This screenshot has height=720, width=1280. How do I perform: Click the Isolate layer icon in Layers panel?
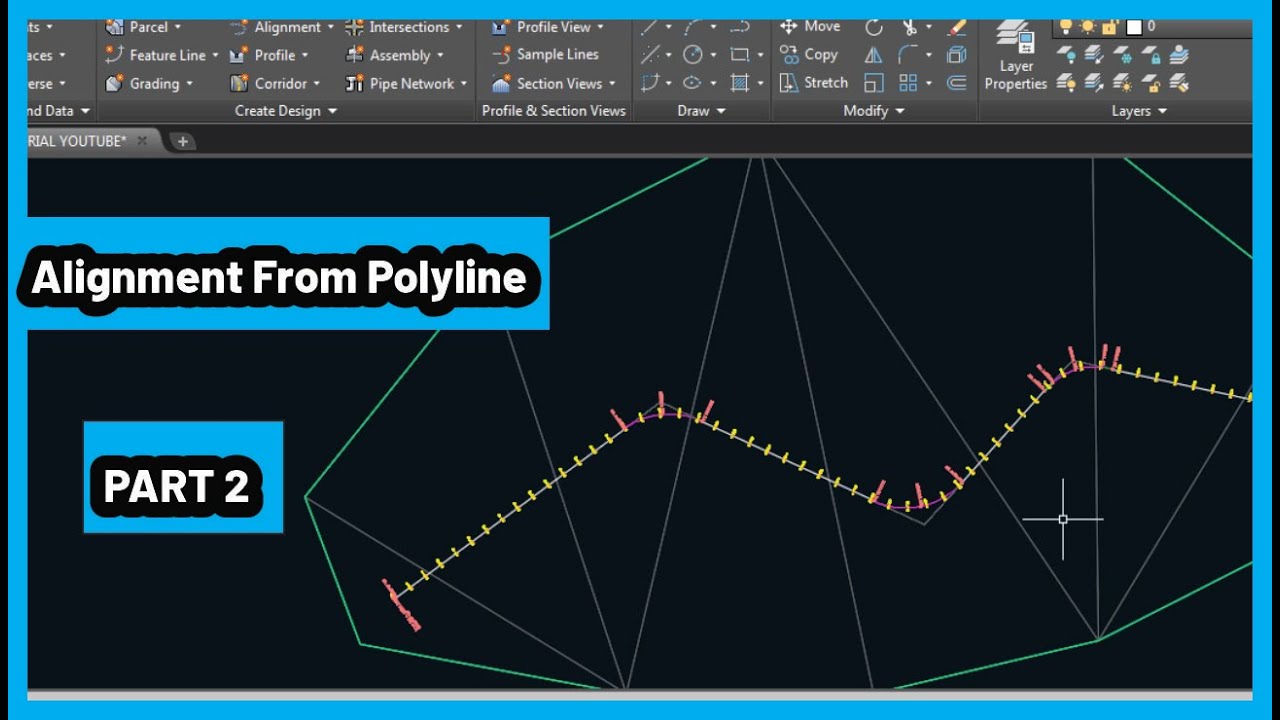click(x=1094, y=55)
